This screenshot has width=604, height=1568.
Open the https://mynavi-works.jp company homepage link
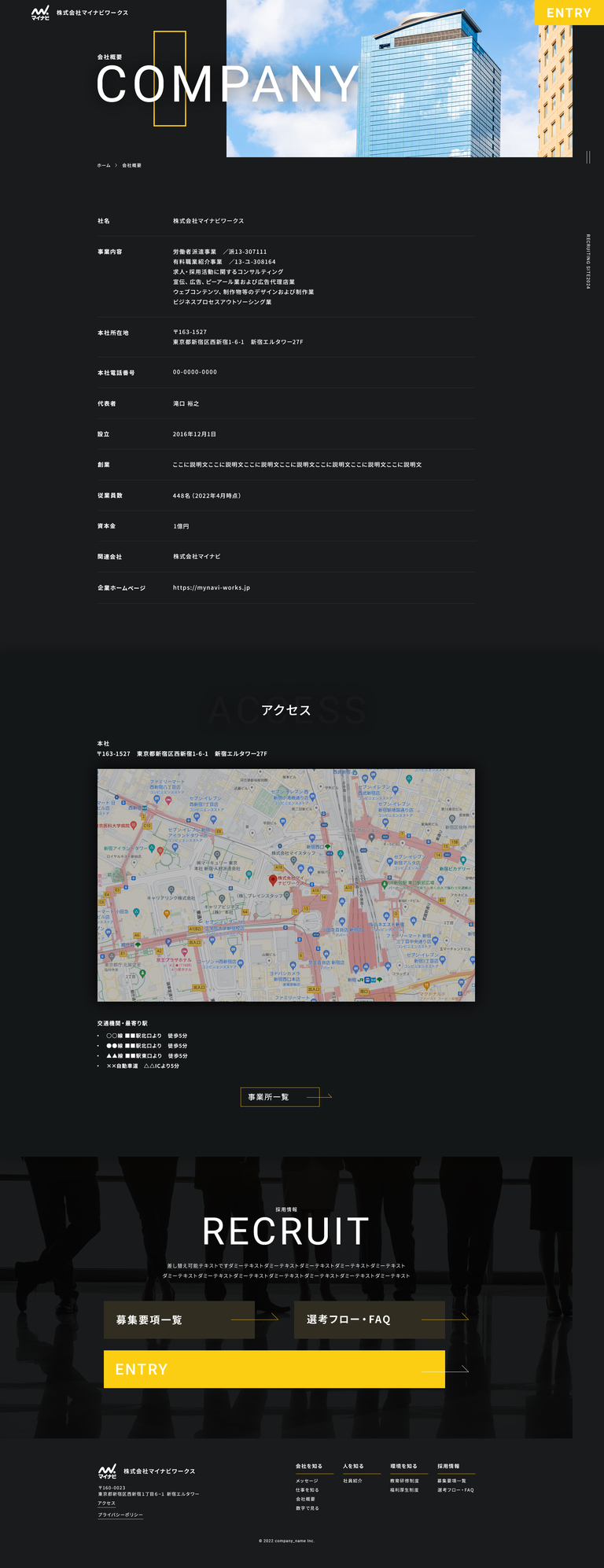click(x=212, y=587)
